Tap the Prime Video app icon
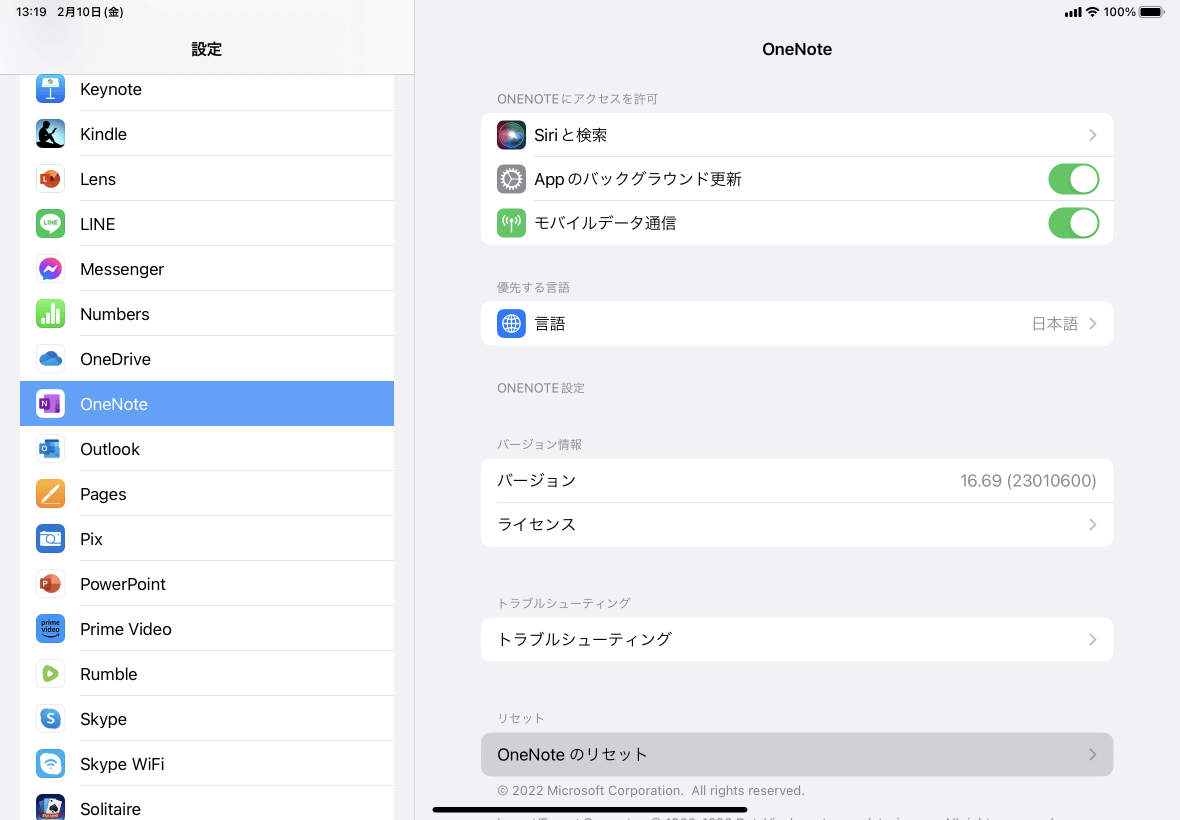This screenshot has width=1180, height=820. [50, 629]
